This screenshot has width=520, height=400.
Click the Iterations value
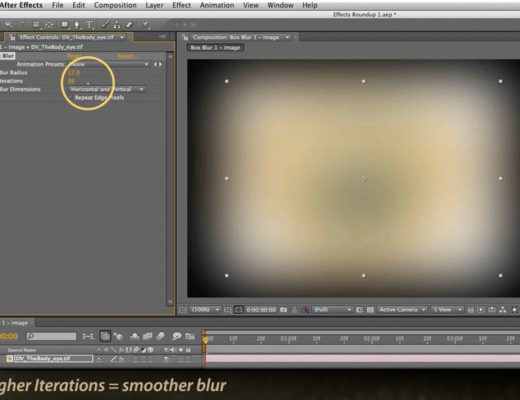click(x=71, y=81)
